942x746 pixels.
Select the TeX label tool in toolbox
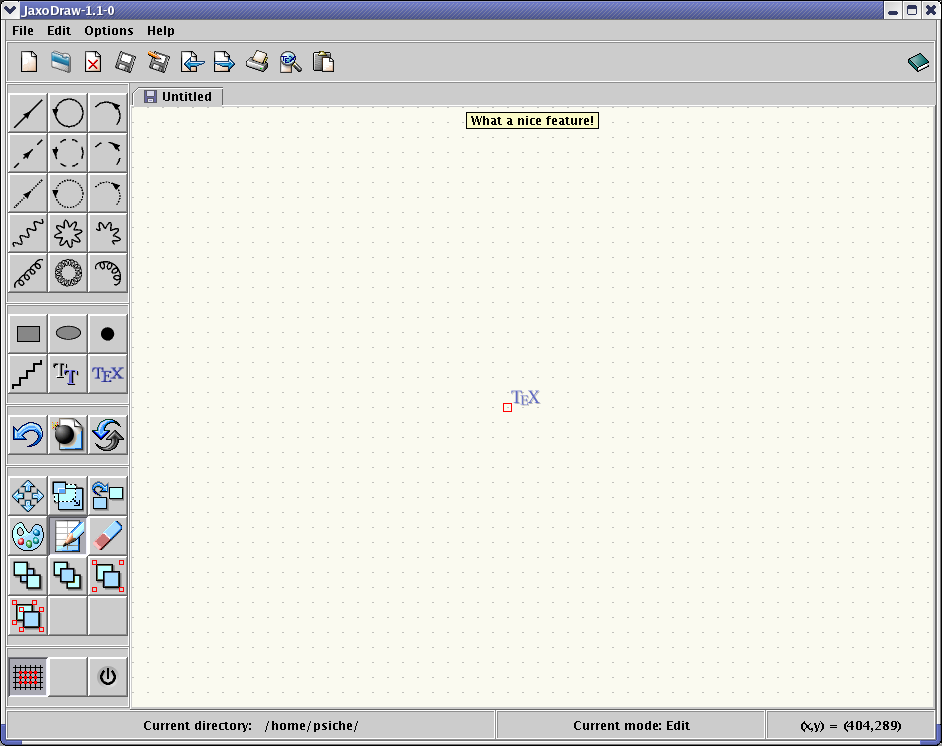[x=108, y=374]
